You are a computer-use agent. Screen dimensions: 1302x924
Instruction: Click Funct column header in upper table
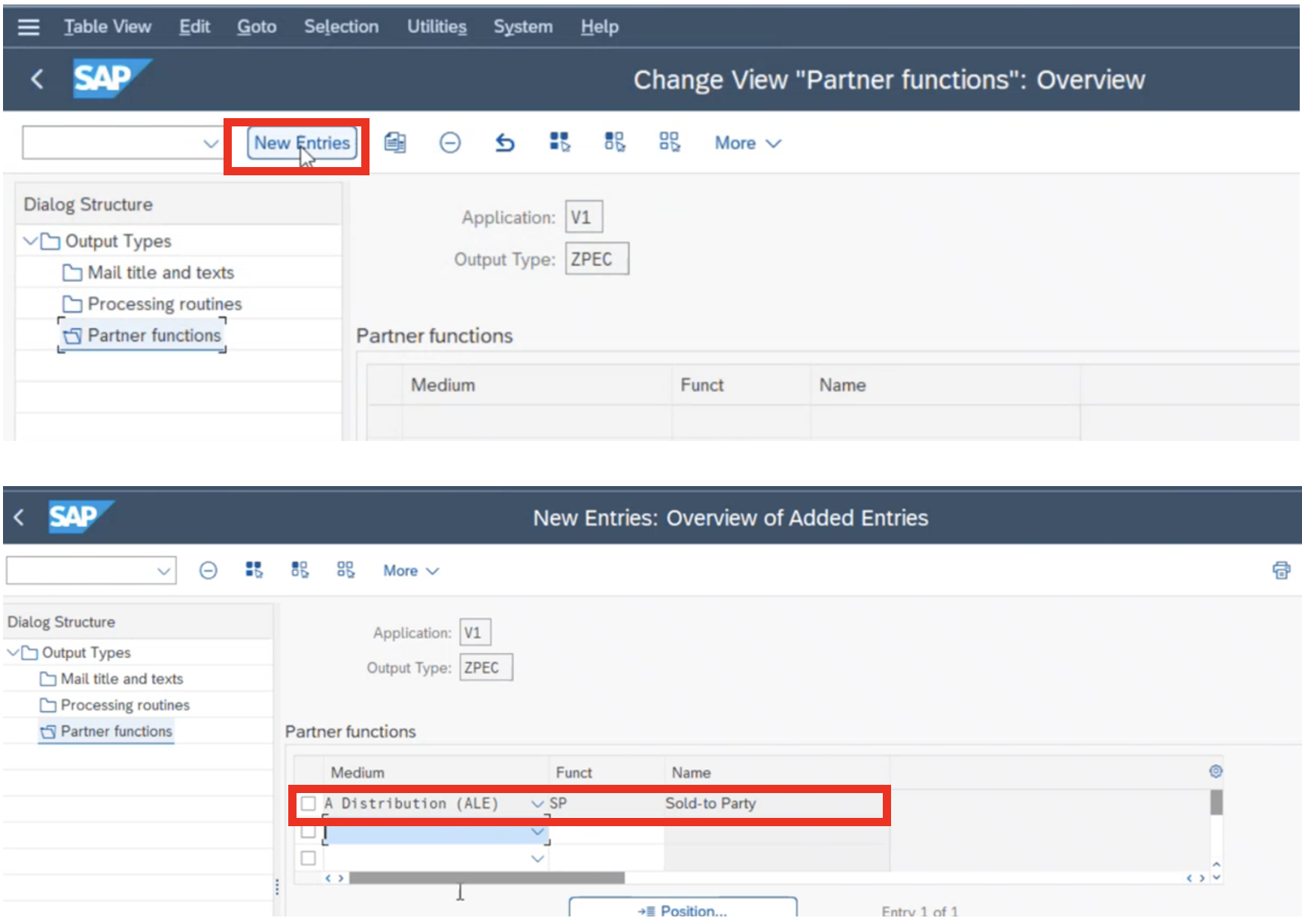741,385
